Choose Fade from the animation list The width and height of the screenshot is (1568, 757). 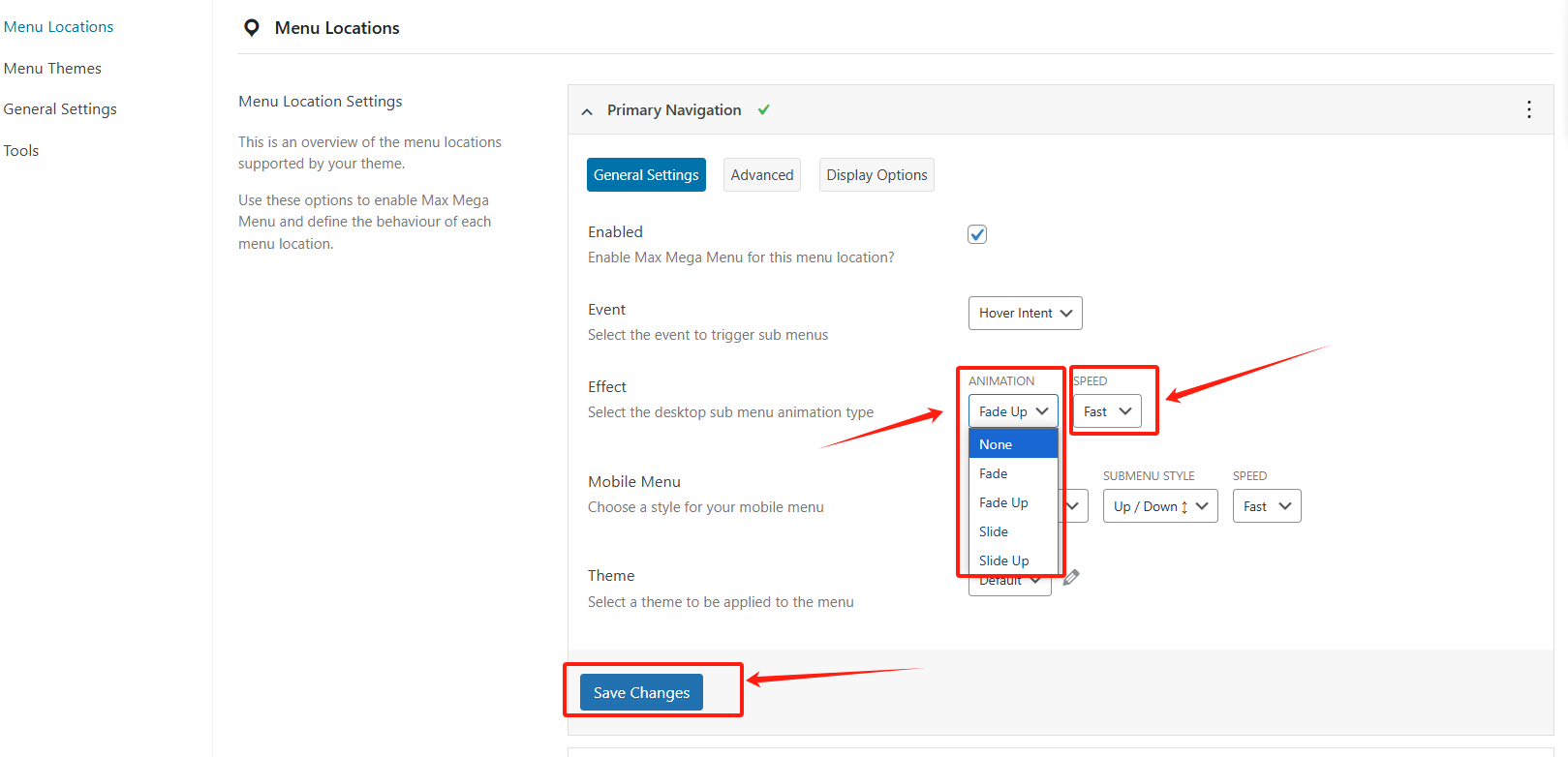994,473
